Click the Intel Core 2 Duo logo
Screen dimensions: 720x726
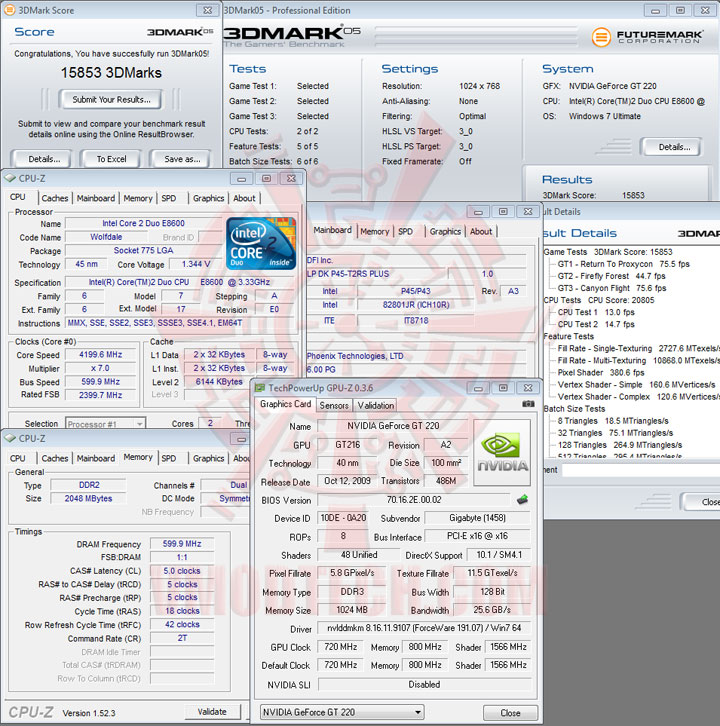pyautogui.click(x=261, y=244)
